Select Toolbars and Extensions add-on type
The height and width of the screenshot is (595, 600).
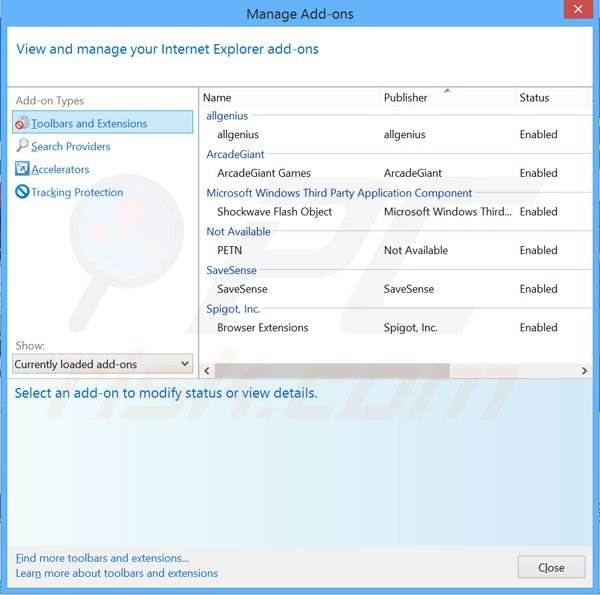point(103,122)
